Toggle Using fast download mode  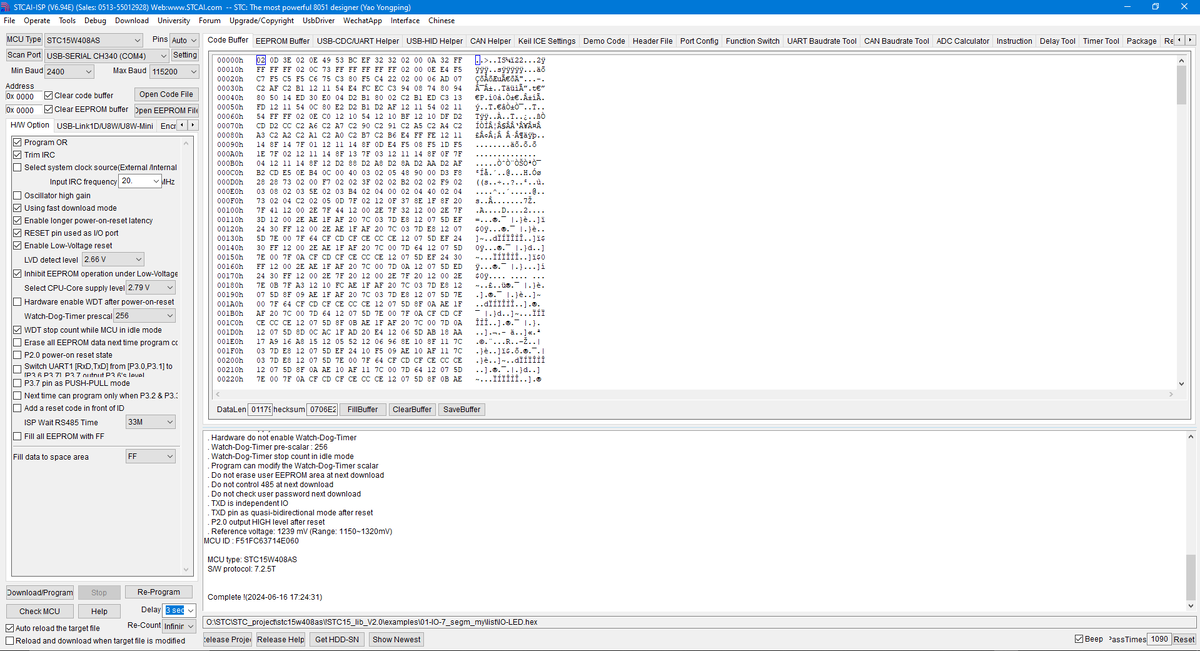pos(17,208)
